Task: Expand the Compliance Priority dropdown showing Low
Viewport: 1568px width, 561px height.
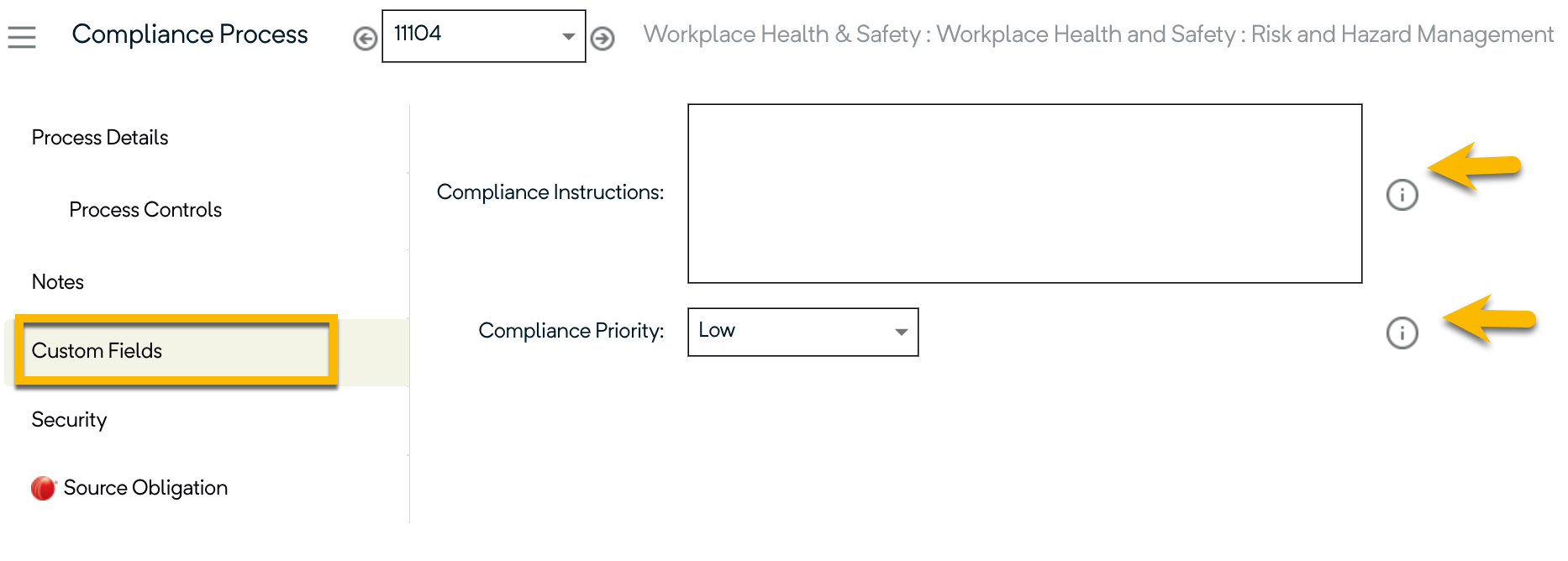Action: click(x=802, y=332)
